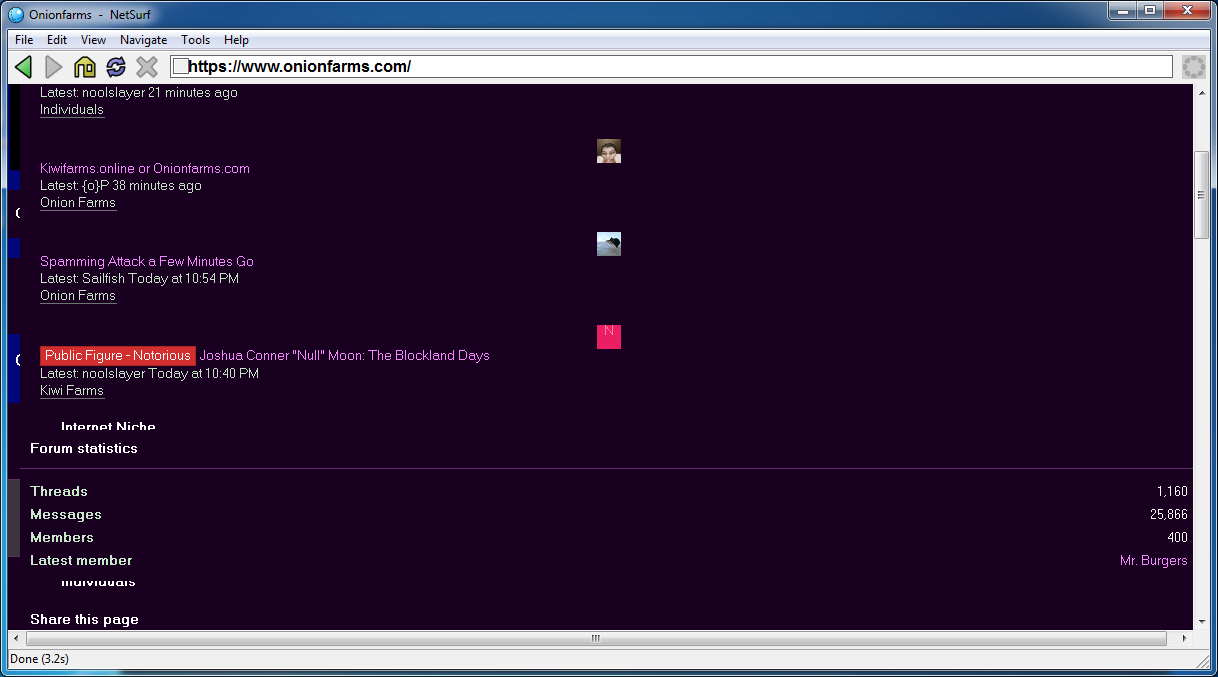
Task: Click the Back navigation arrow
Action: [x=24, y=67]
